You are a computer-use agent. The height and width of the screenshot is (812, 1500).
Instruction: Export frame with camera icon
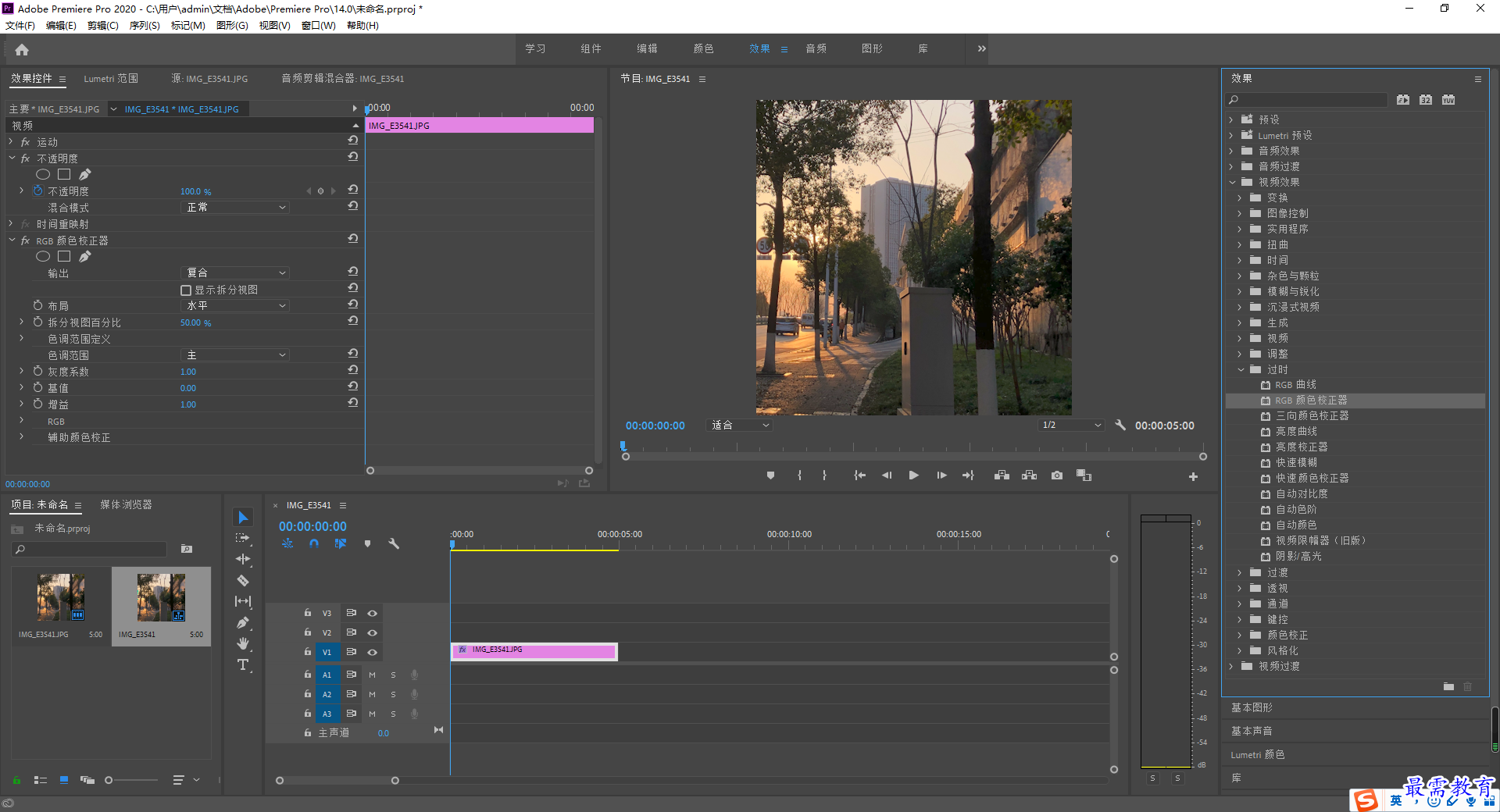[1056, 475]
